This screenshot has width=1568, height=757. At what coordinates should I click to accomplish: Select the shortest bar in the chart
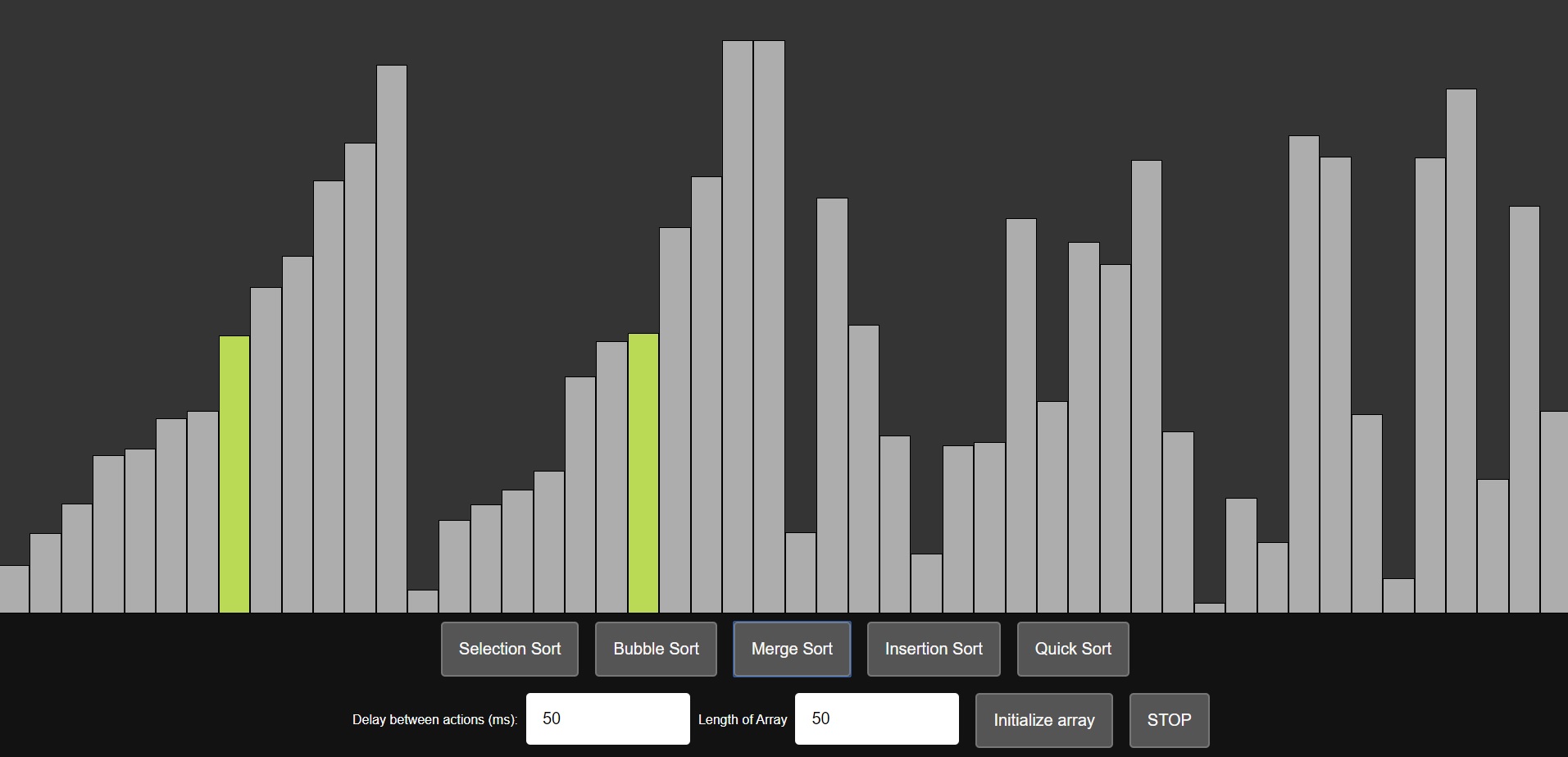pos(1210,608)
